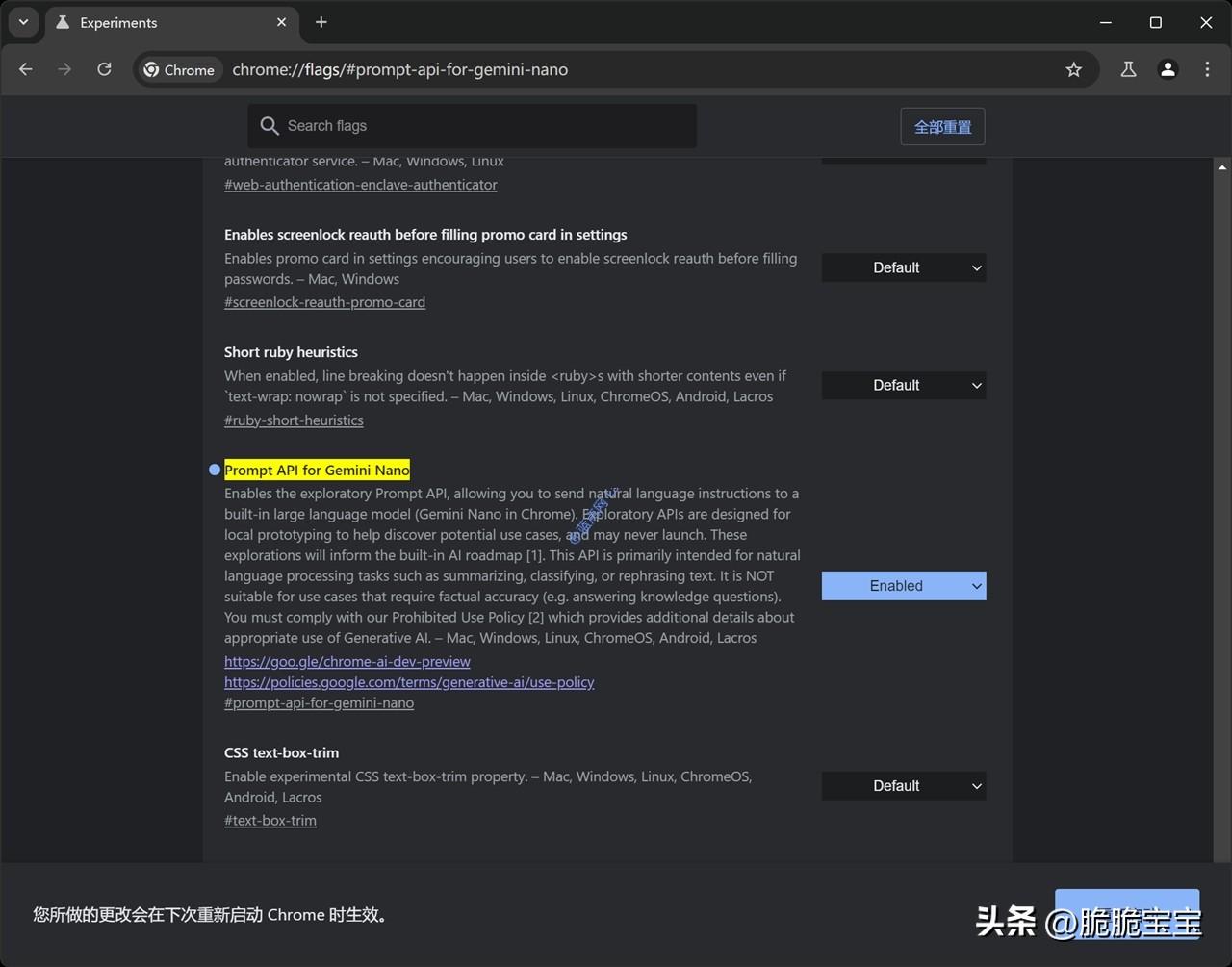Open #text-box-trim anchor link
This screenshot has width=1232, height=967.
270,821
